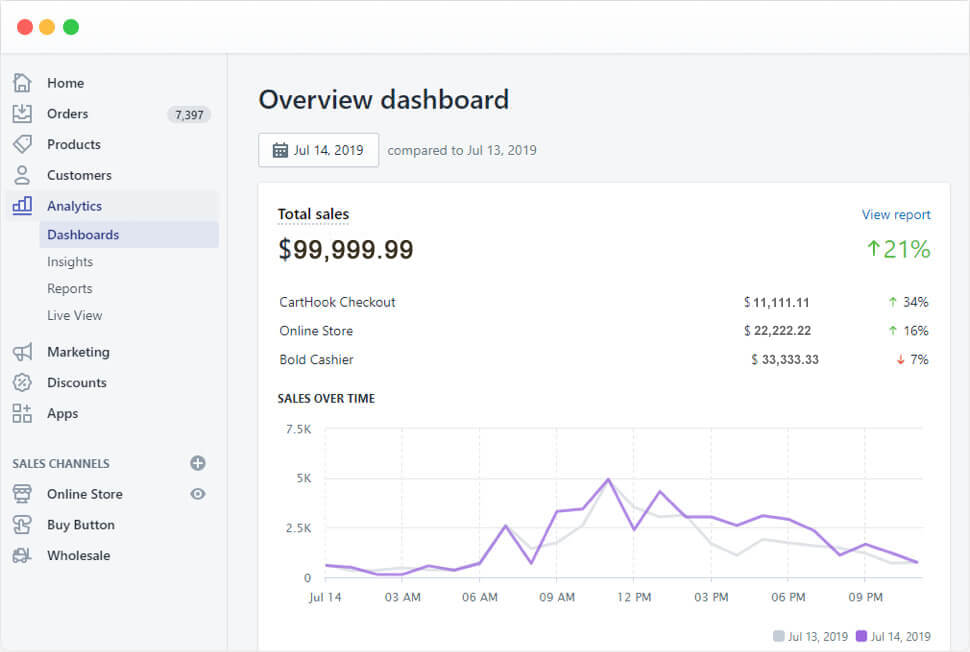
Task: Click the Home house icon
Action: (22, 82)
